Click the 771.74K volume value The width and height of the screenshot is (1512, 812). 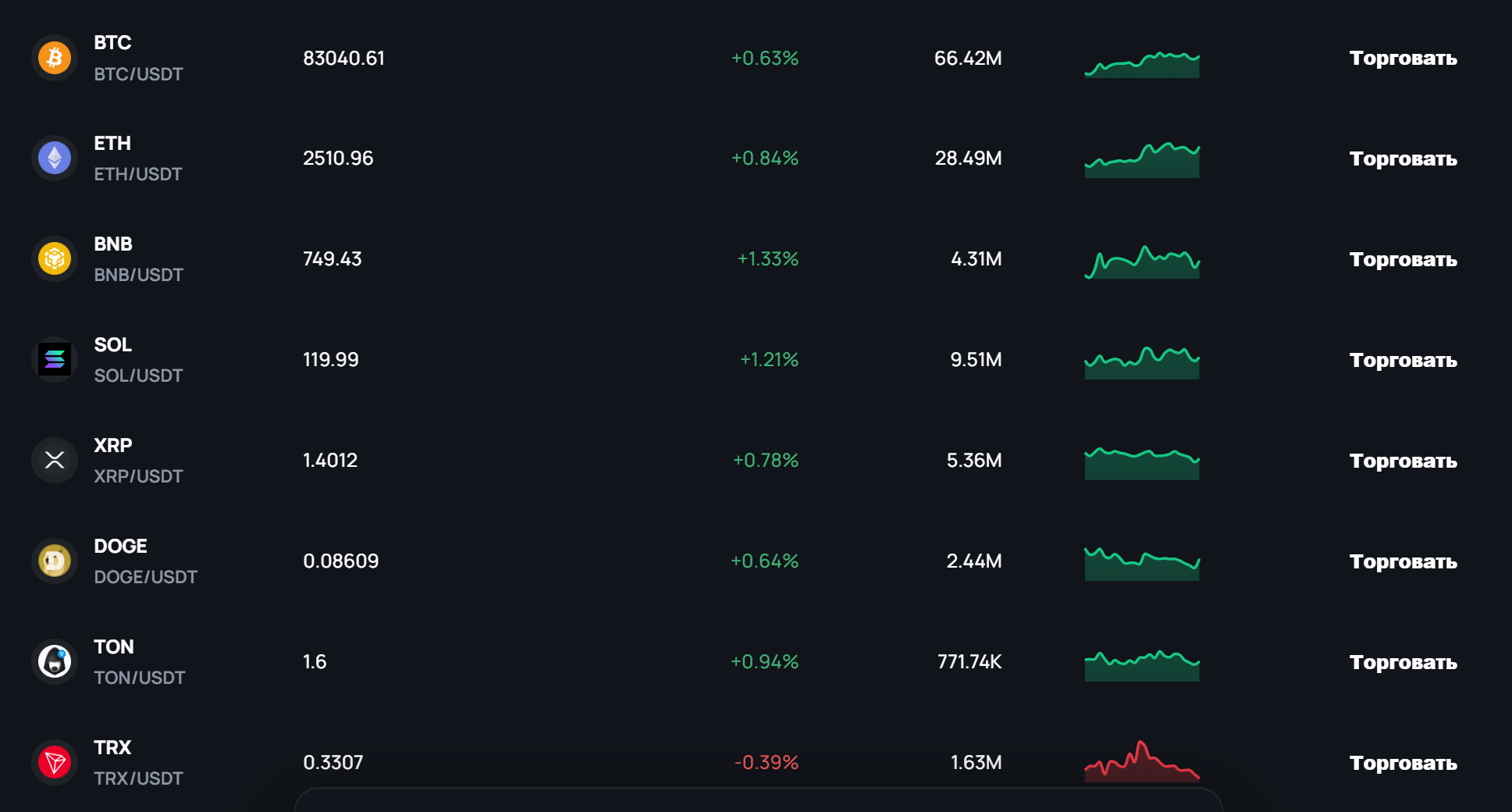969,662
